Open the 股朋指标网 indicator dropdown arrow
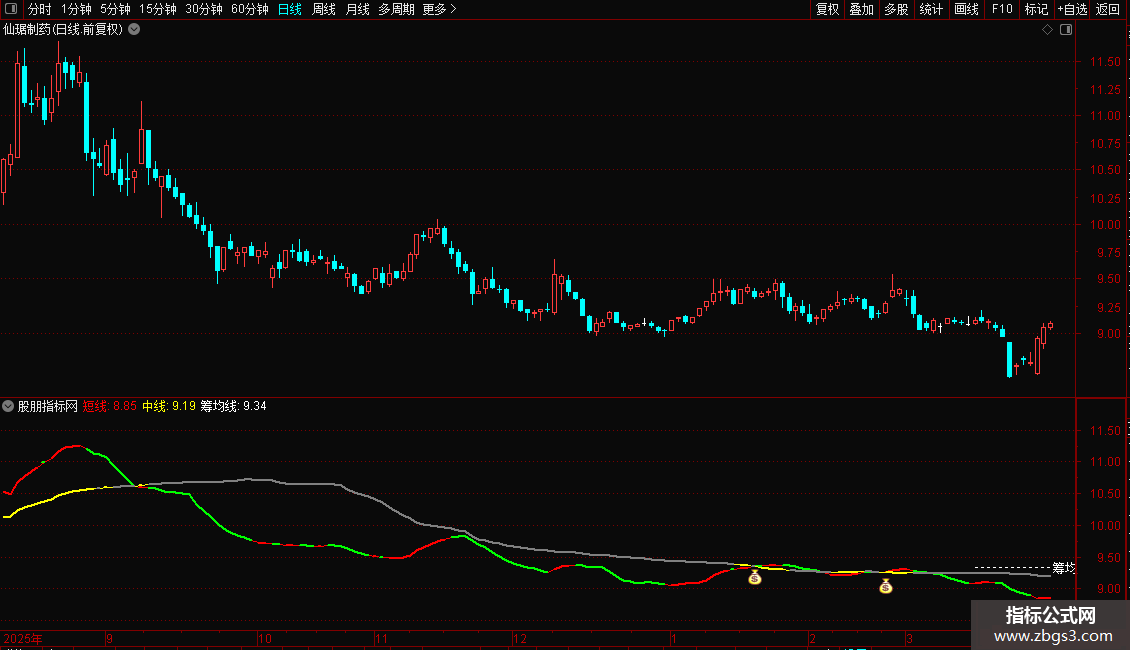1130x650 pixels. coord(8,406)
